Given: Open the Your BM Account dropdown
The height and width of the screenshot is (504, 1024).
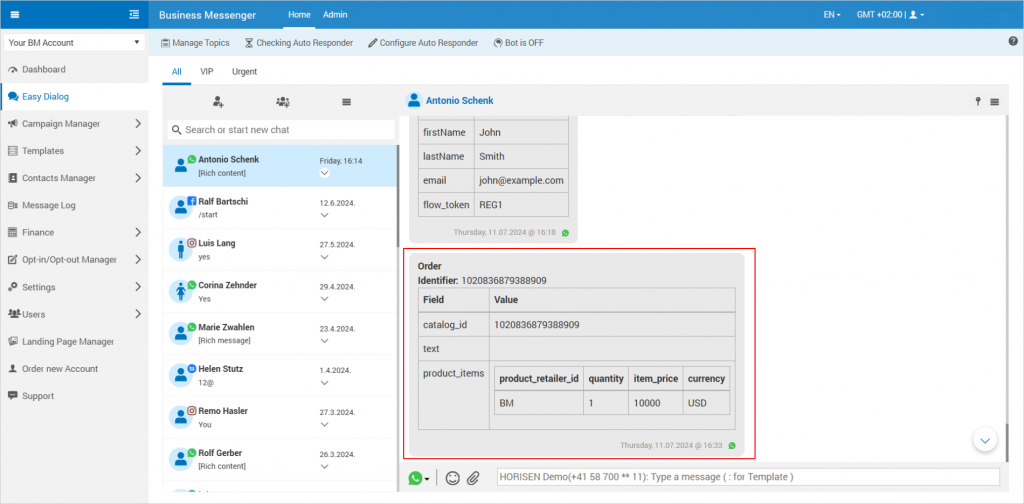Looking at the screenshot, I should (x=75, y=43).
